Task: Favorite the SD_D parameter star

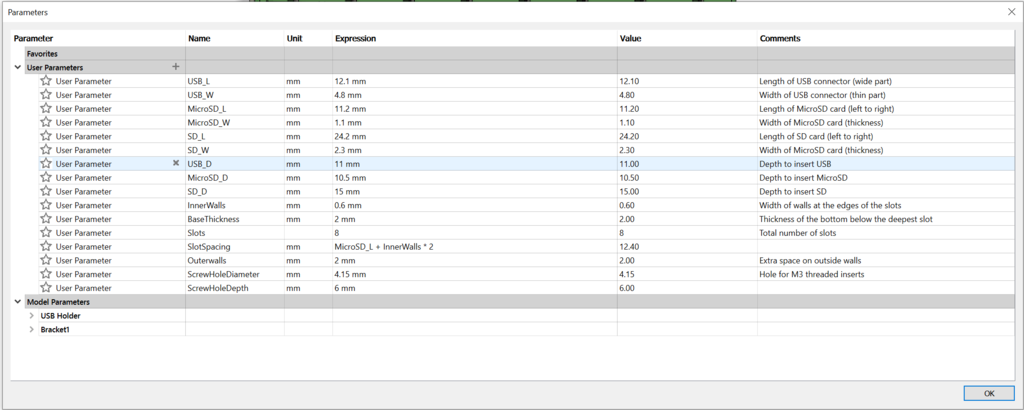Action: [x=46, y=191]
